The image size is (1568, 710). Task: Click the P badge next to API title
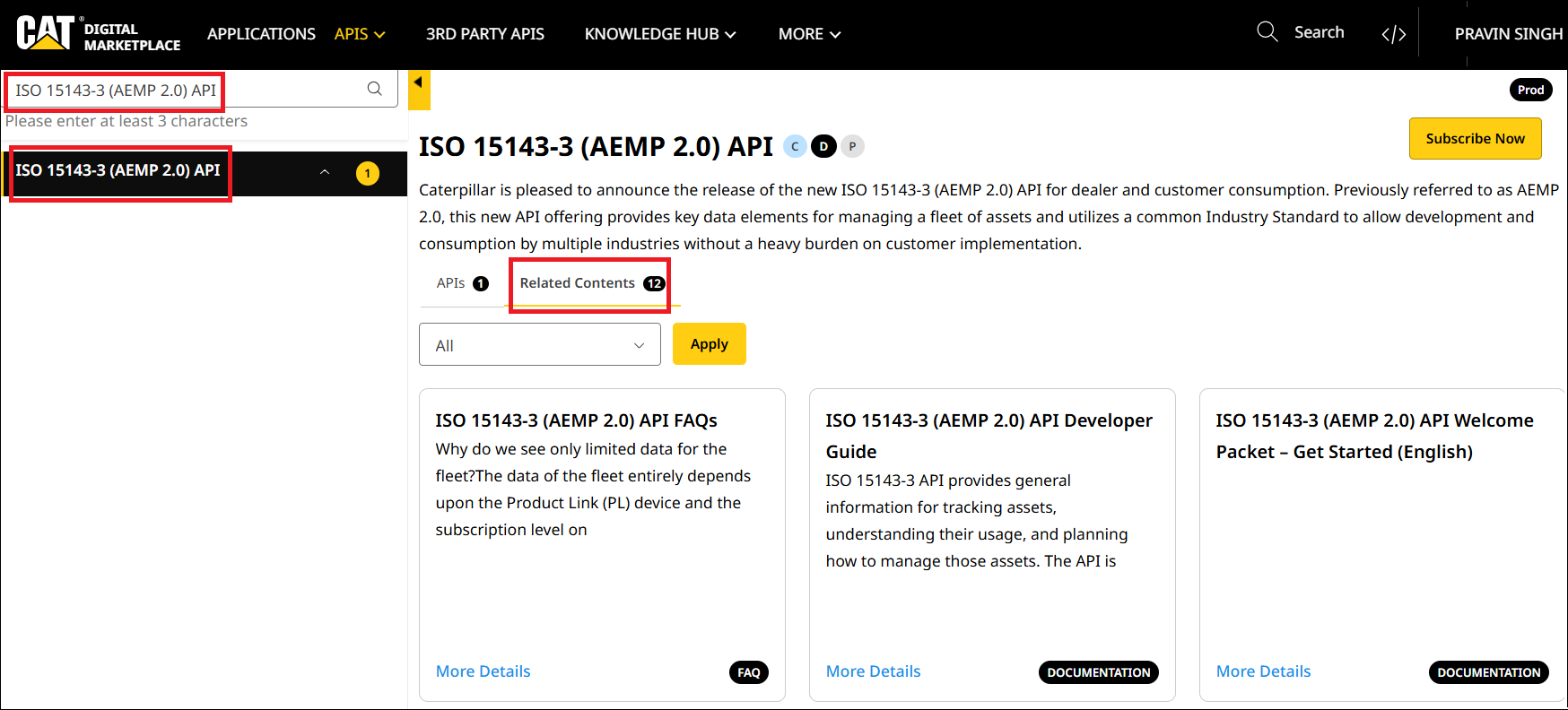852,146
